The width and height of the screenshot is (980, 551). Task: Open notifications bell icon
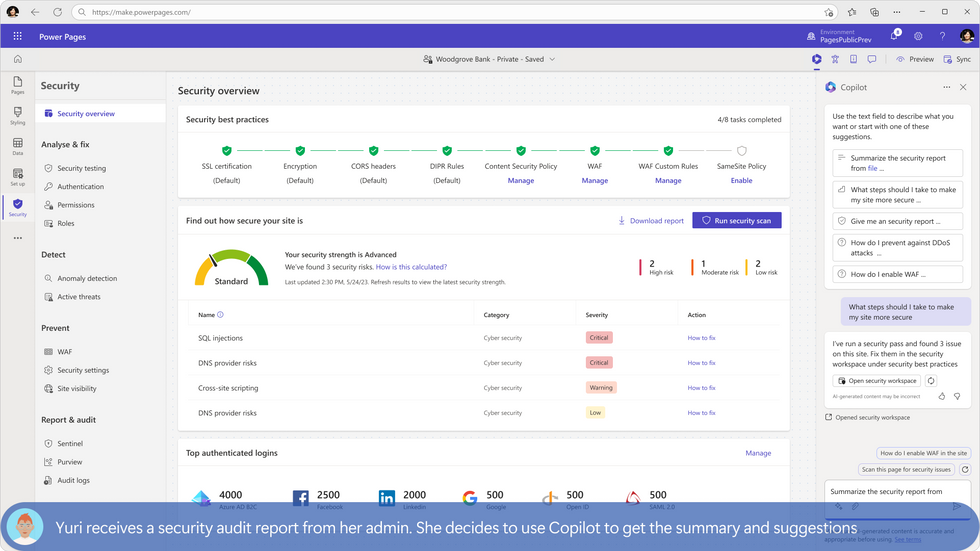pos(894,36)
